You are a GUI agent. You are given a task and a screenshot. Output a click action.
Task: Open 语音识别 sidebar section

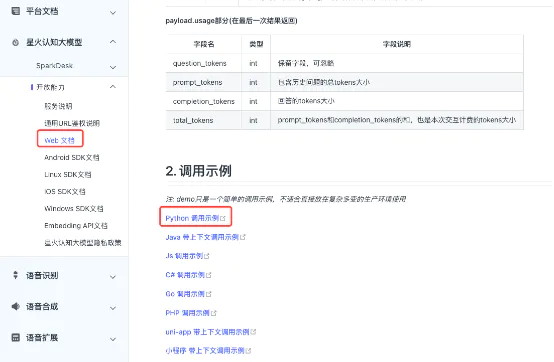(42, 275)
